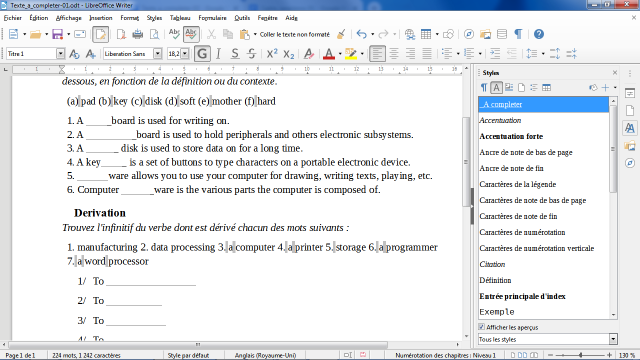The height and width of the screenshot is (360, 640).
Task: Open LibreOffice Help question mark icon
Action: coord(539,34)
